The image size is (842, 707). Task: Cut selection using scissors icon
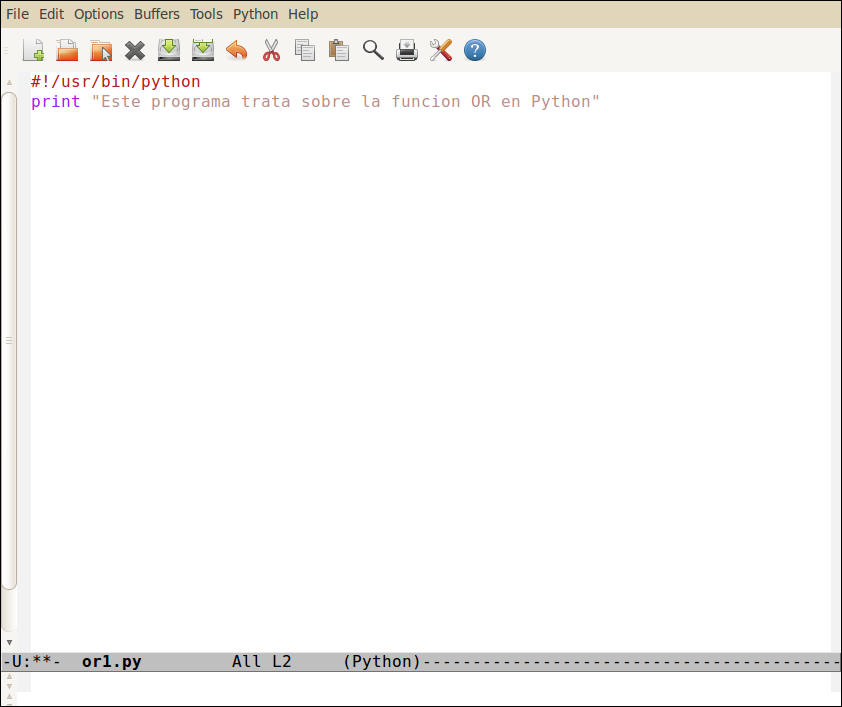click(x=271, y=50)
